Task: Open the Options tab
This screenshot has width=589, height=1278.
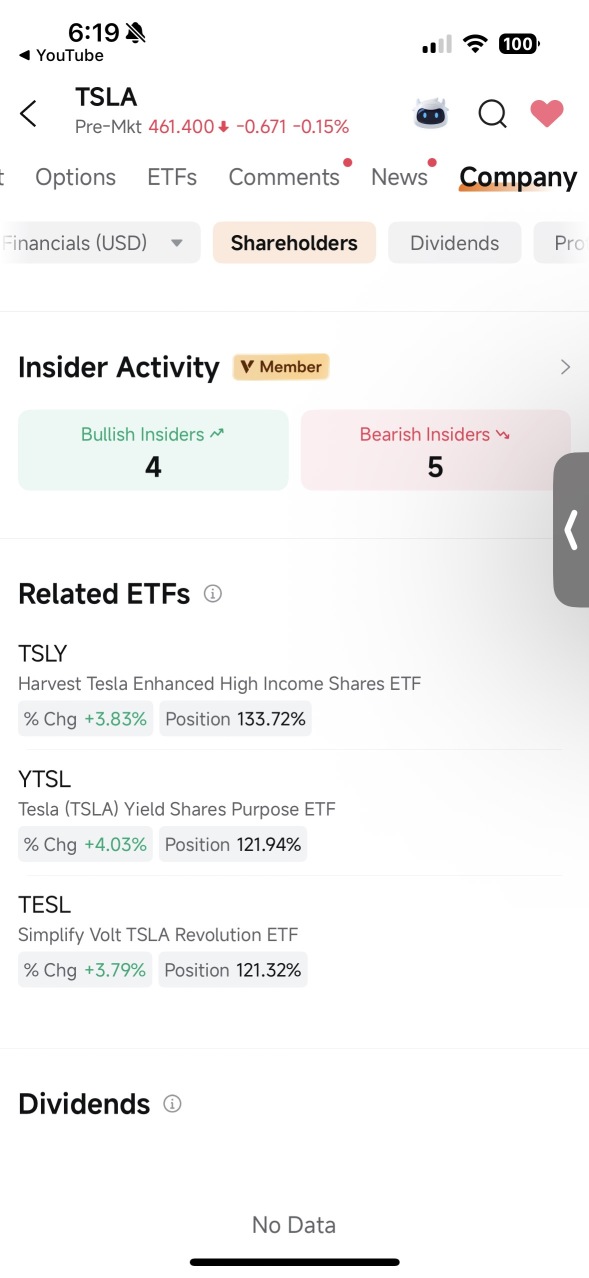Action: pos(75,177)
